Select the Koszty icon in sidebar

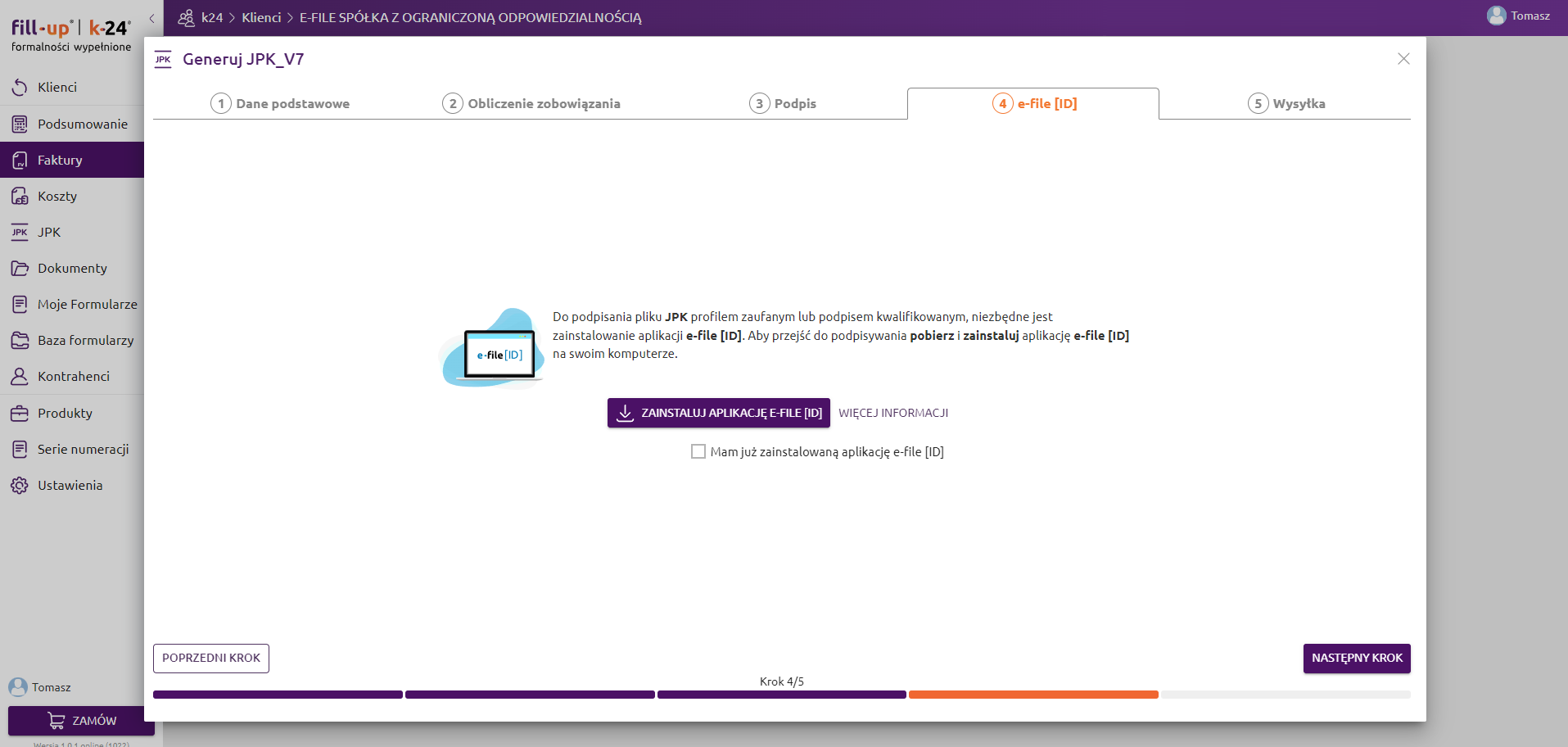20,197
